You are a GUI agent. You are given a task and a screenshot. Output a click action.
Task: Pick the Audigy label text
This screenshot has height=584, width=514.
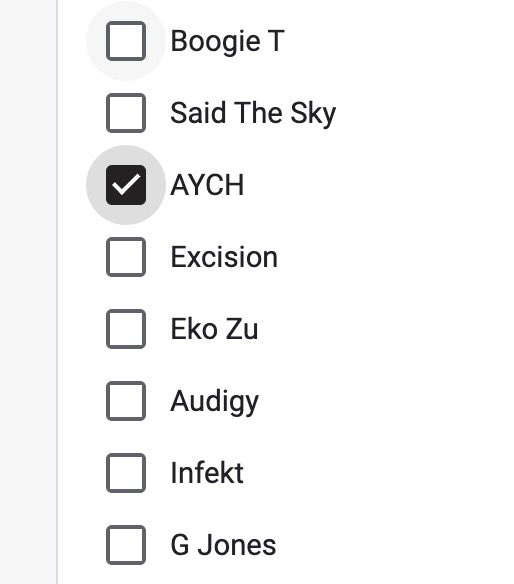215,402
